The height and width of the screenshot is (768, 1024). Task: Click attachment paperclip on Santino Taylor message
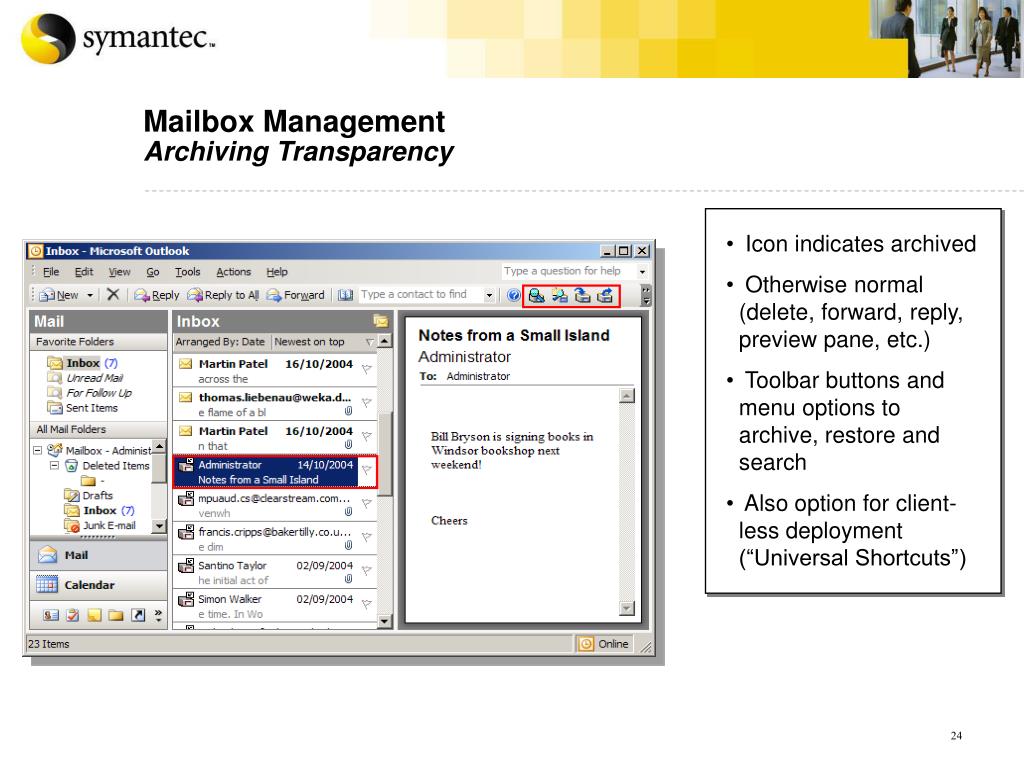[x=349, y=579]
